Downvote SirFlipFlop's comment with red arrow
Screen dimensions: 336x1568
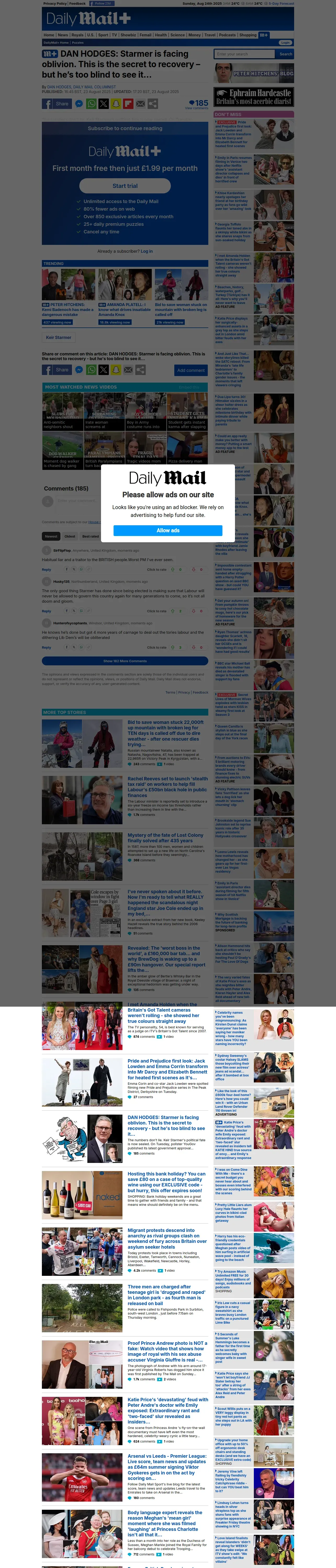(193, 570)
